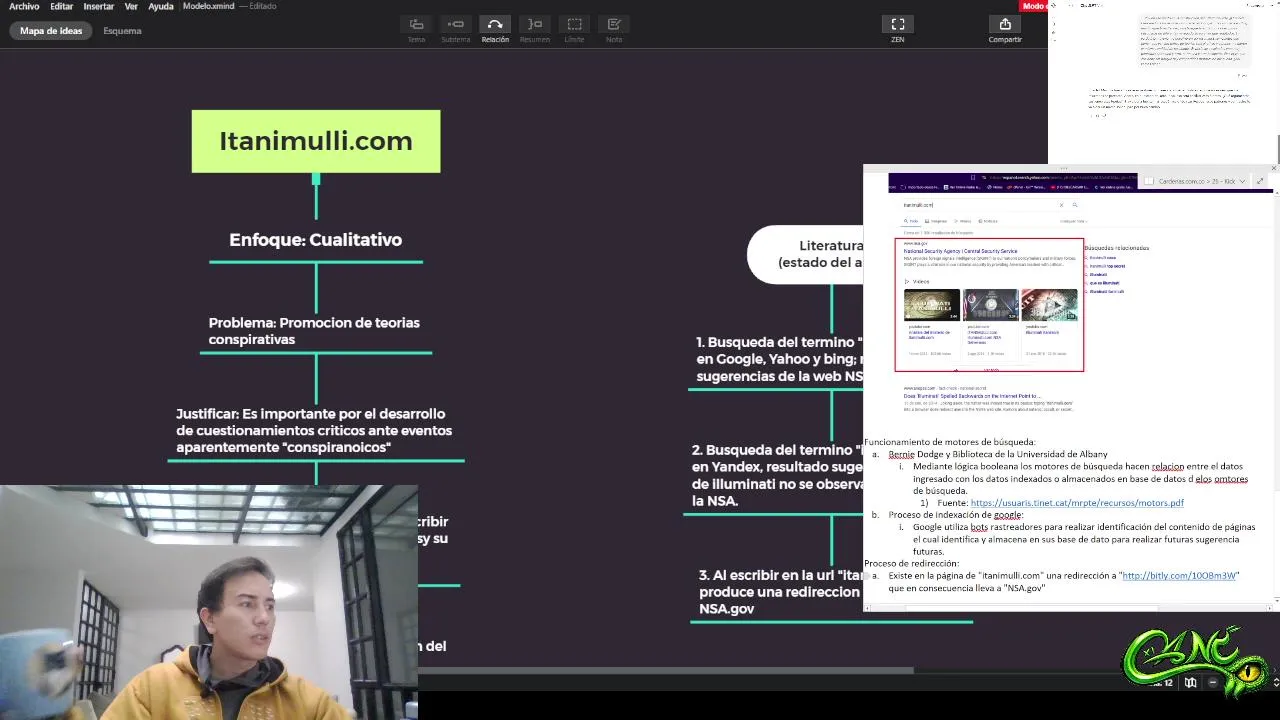Viewport: 1280px width, 720px height.
Task: Click the zoom out minus button
Action: tap(1213, 683)
